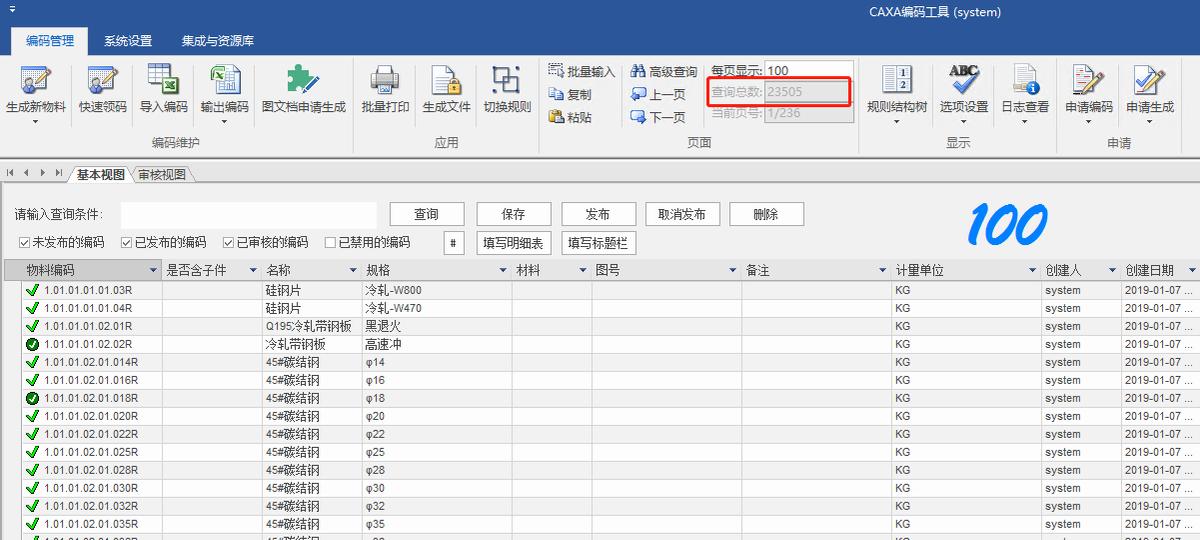Select cell 冷轧-W800 in 规格 column
The width and height of the screenshot is (1200, 540).
[437, 290]
